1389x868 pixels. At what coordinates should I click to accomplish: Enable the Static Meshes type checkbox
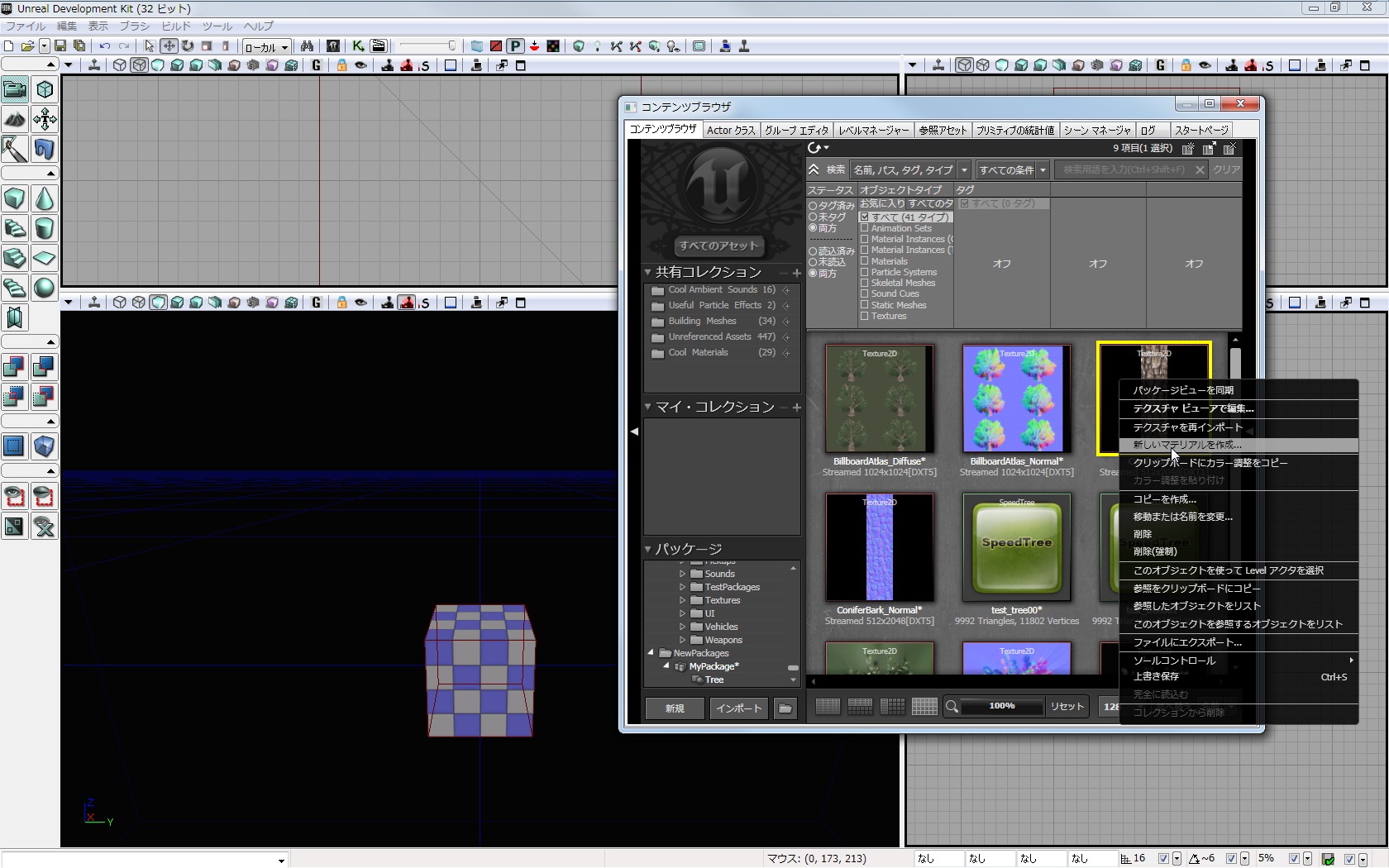pos(865,305)
